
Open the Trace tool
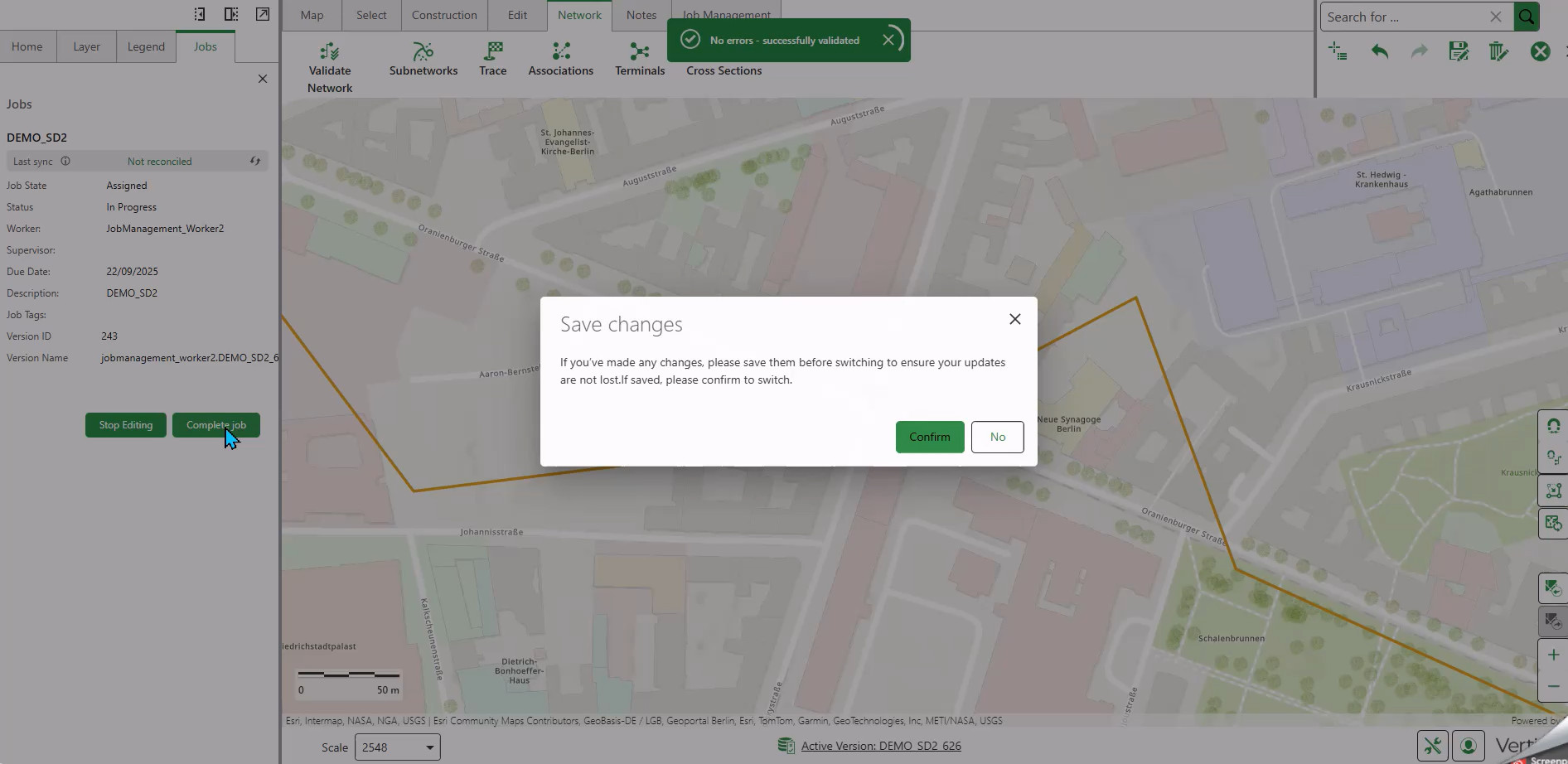click(x=492, y=52)
